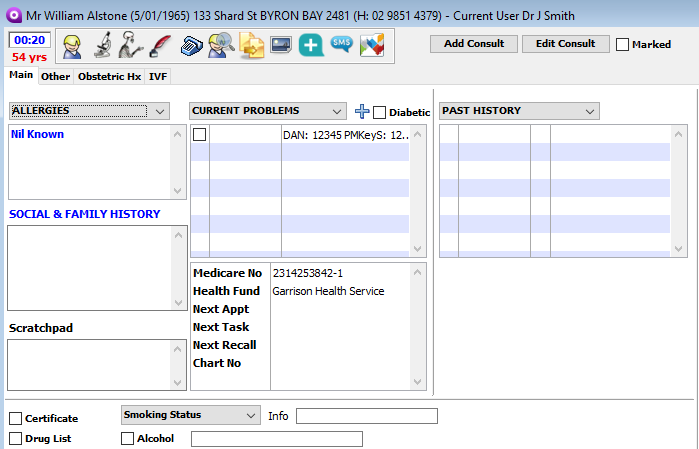Click the smoking Info text field
699x449 pixels.
click(366, 416)
